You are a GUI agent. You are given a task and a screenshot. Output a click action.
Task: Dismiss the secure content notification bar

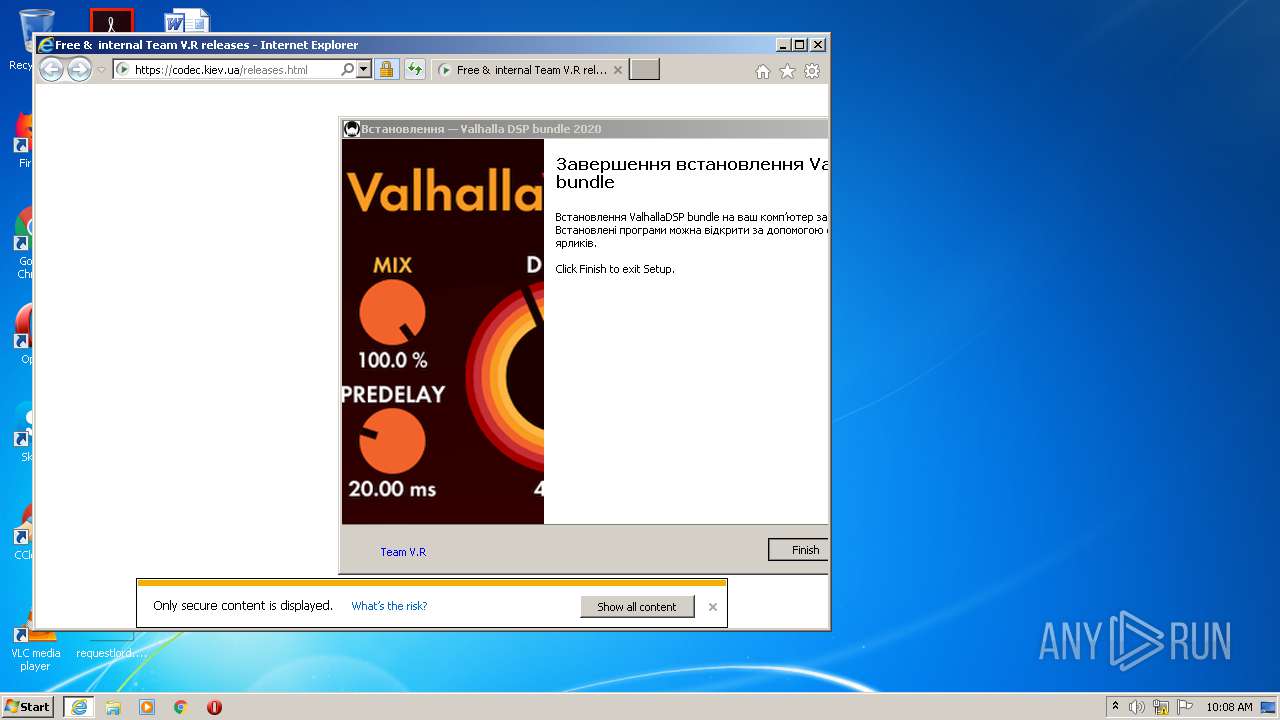click(713, 607)
